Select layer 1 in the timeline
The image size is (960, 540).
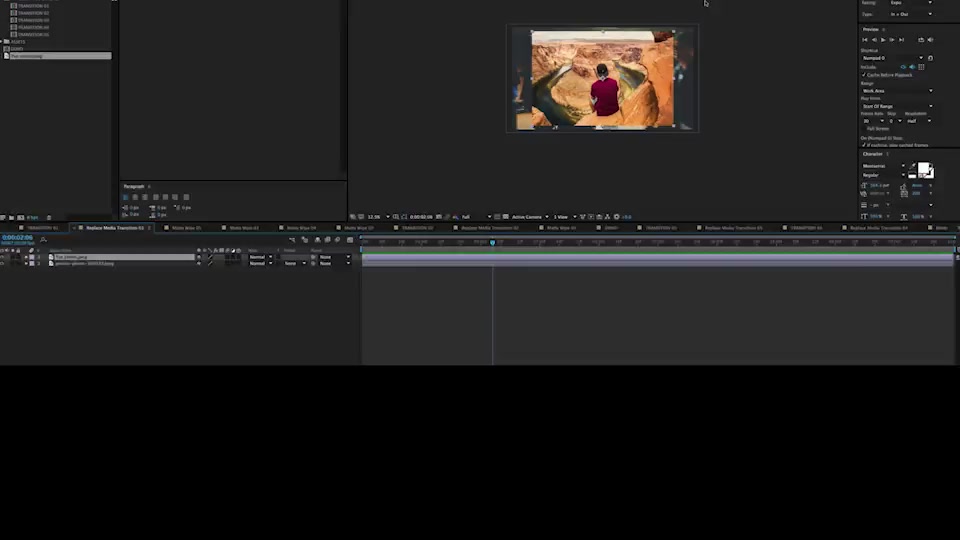[122, 257]
